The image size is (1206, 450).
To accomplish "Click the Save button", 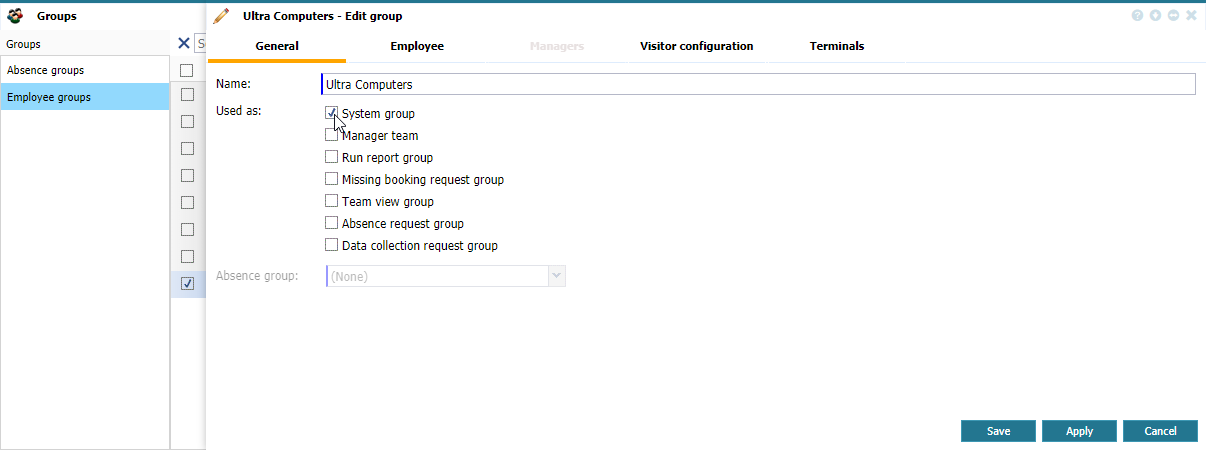I will point(998,431).
